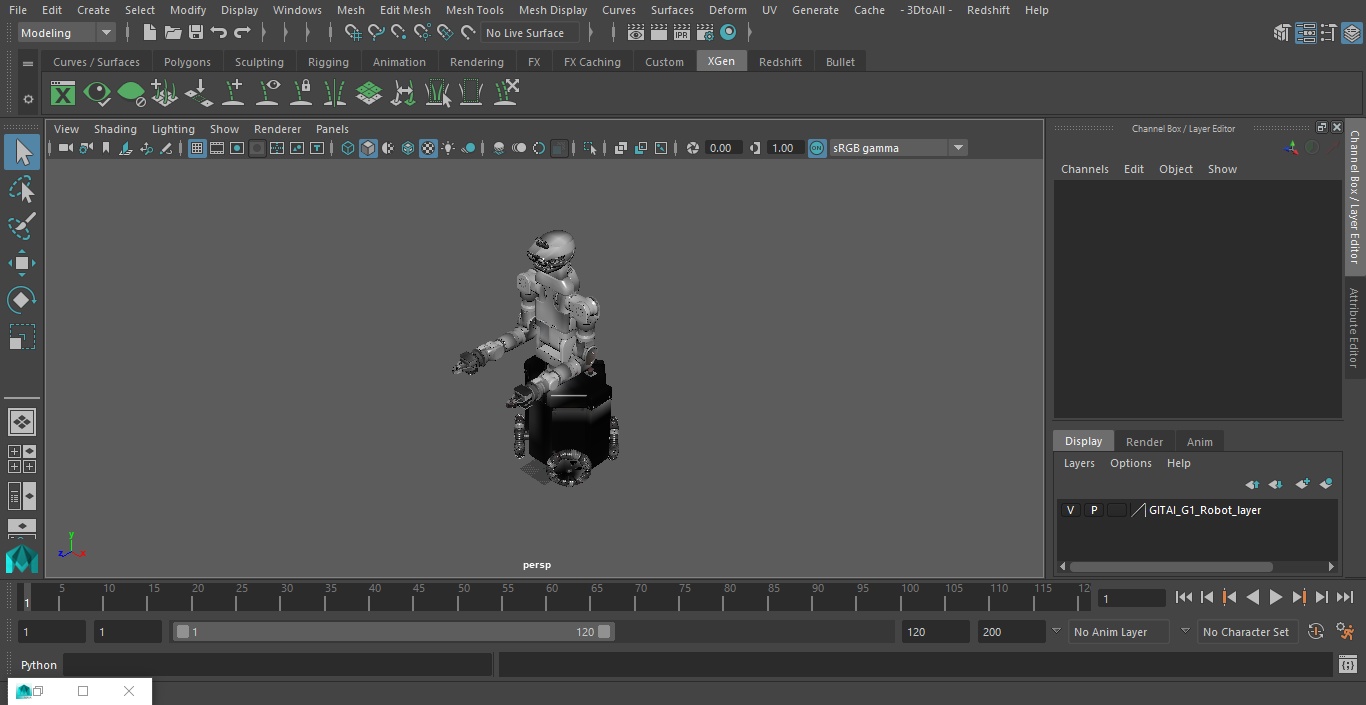Open the Mesh Tools menu
The height and width of the screenshot is (705, 1366).
pyautogui.click(x=474, y=10)
